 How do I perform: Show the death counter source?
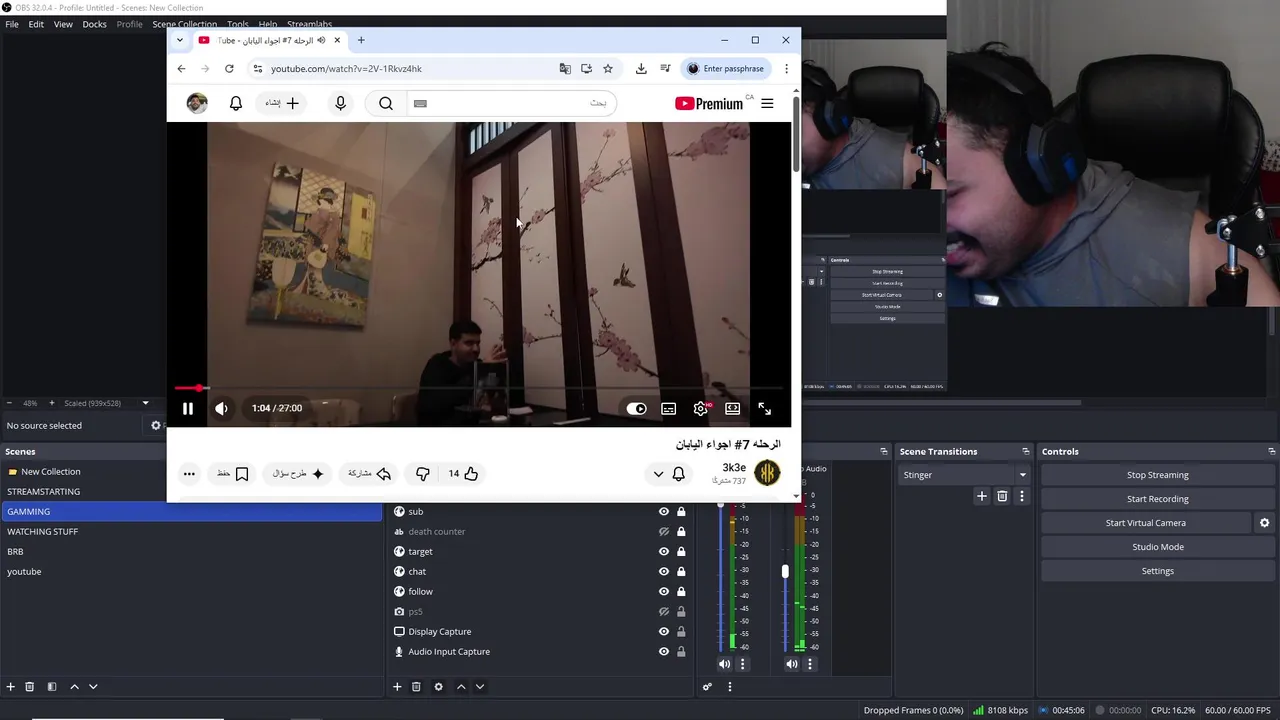663,531
